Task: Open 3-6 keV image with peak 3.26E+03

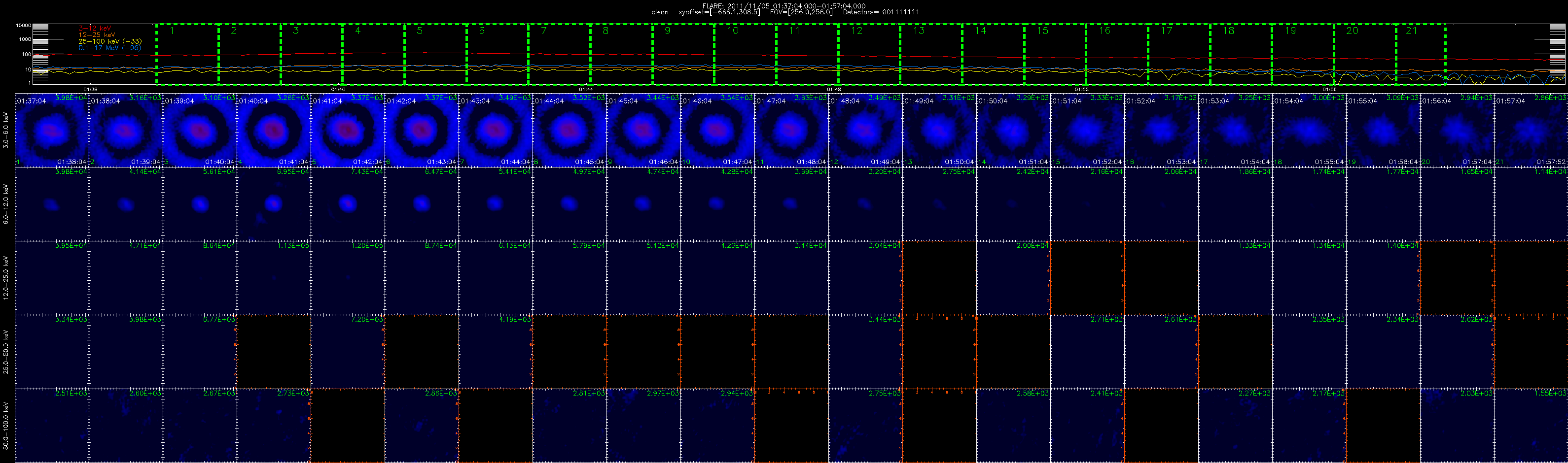Action: [x=273, y=130]
